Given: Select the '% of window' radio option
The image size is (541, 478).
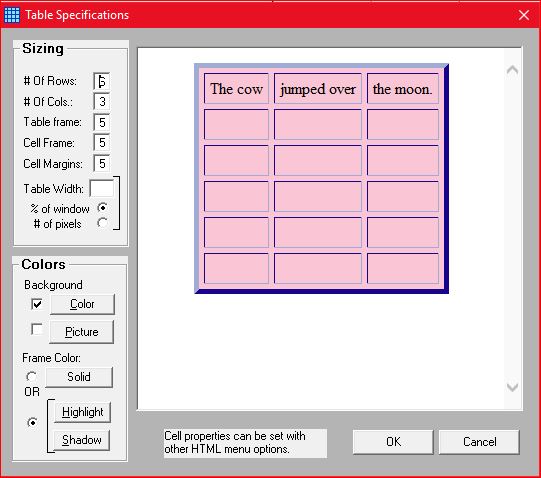Looking at the screenshot, I should click(102, 208).
